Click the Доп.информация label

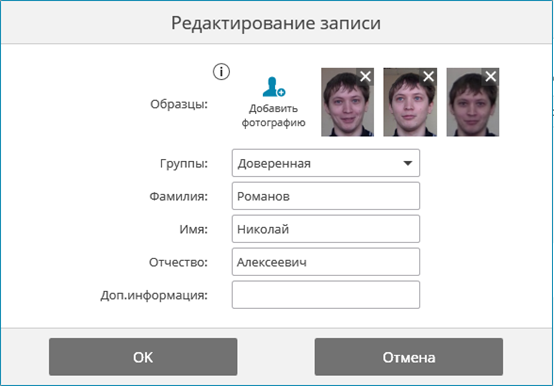[154, 295]
